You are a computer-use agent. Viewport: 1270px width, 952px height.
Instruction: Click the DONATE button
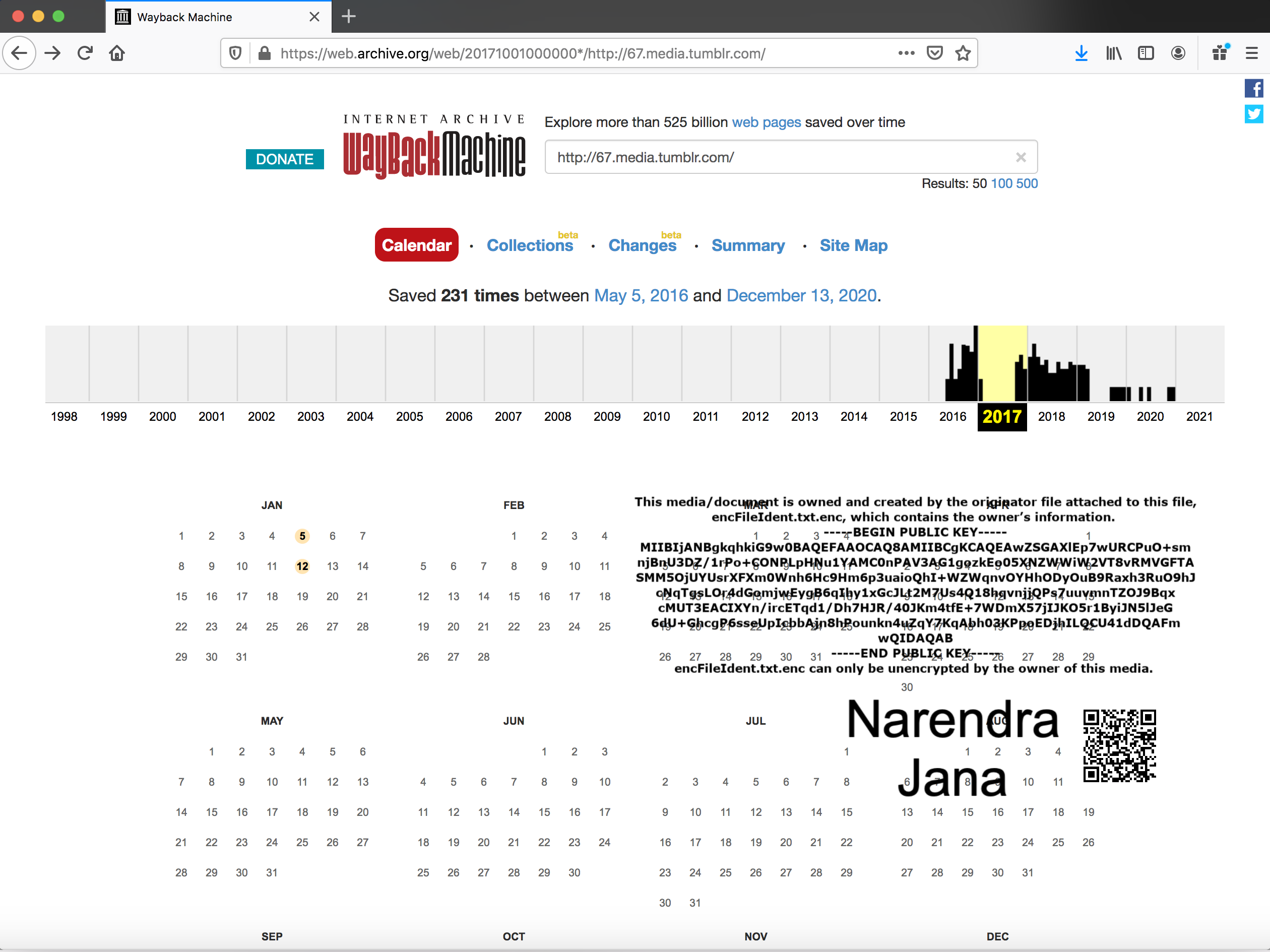click(x=285, y=159)
